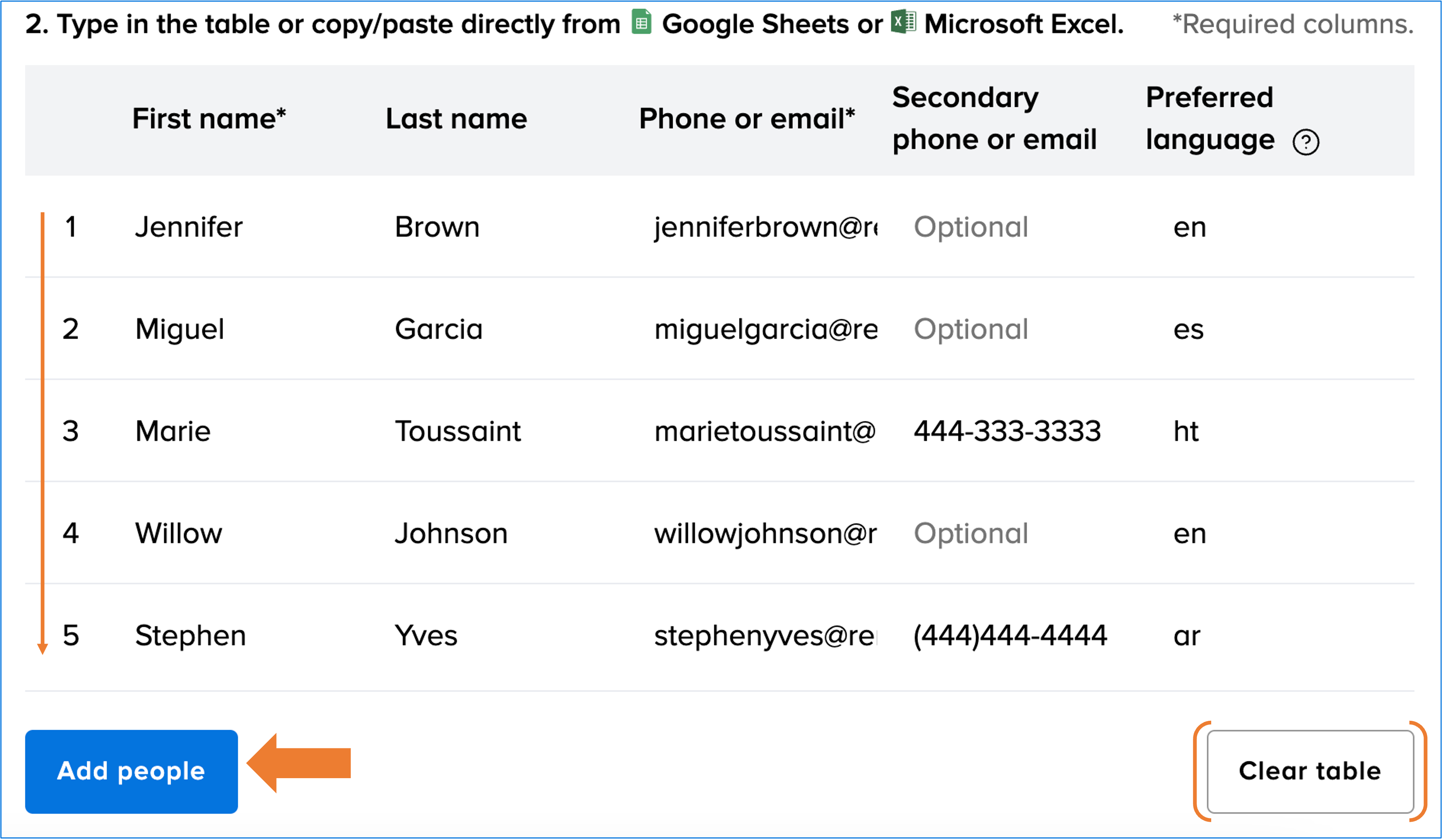Click the Optional secondary contact field for Jennifer
Viewport: 1443px width, 840px height.
971,227
